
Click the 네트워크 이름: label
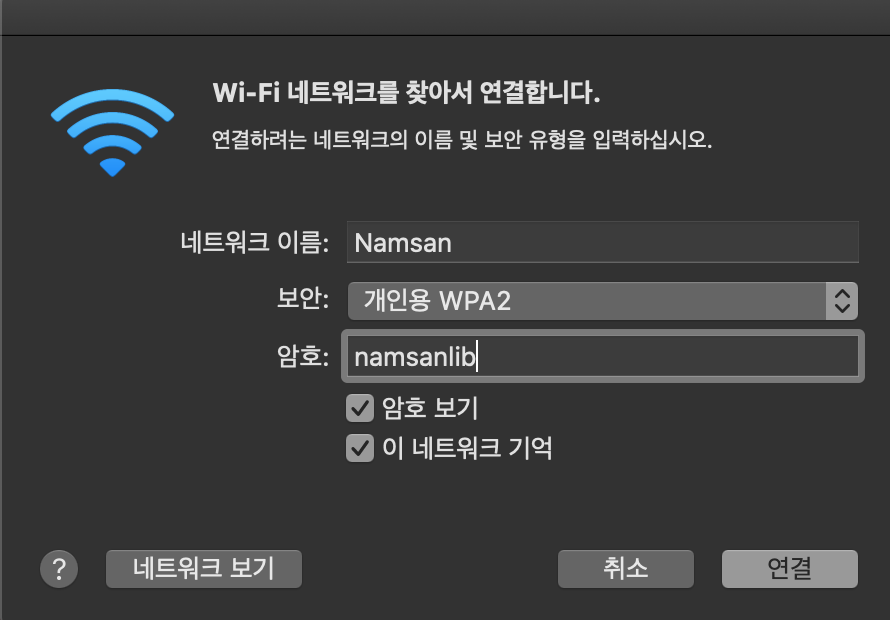coord(255,242)
